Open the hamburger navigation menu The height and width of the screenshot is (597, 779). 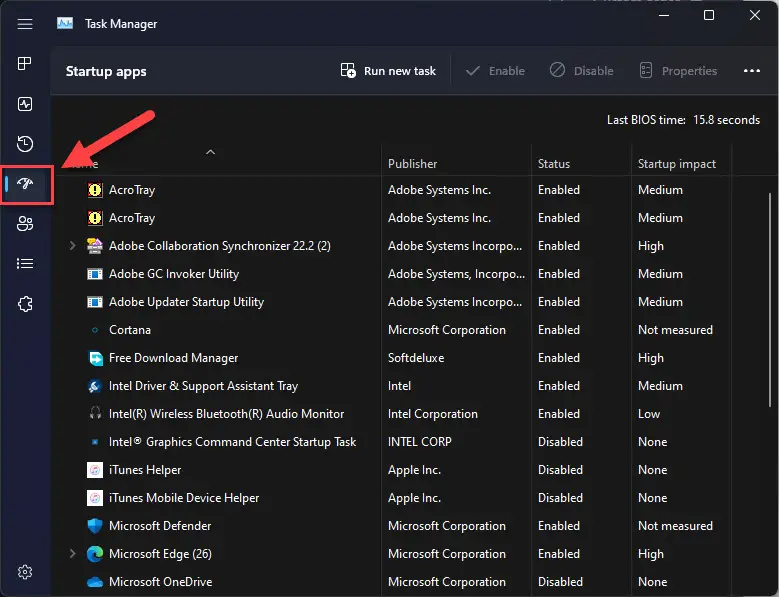coord(25,24)
